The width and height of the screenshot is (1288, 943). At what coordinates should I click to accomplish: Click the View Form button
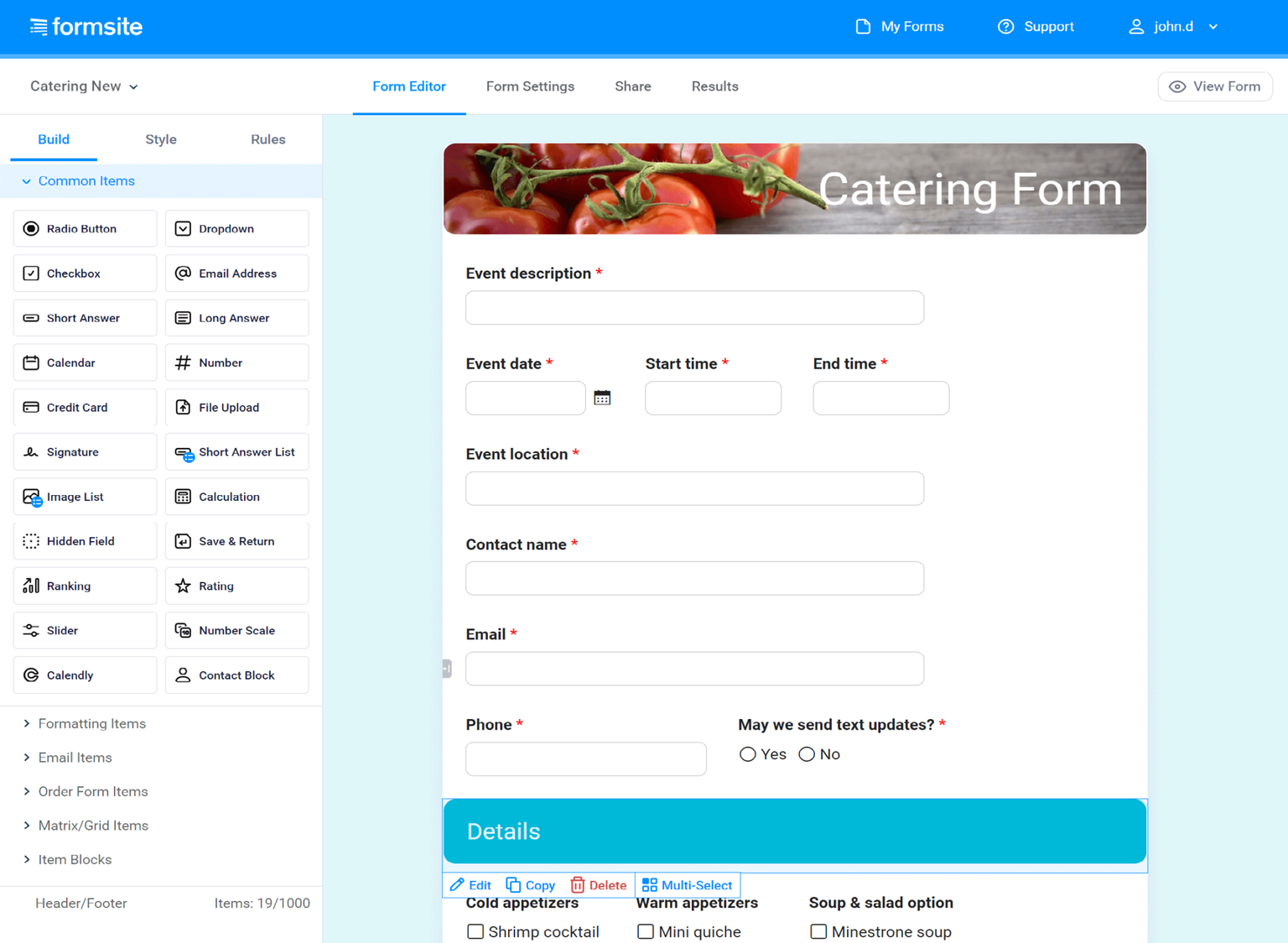1214,86
